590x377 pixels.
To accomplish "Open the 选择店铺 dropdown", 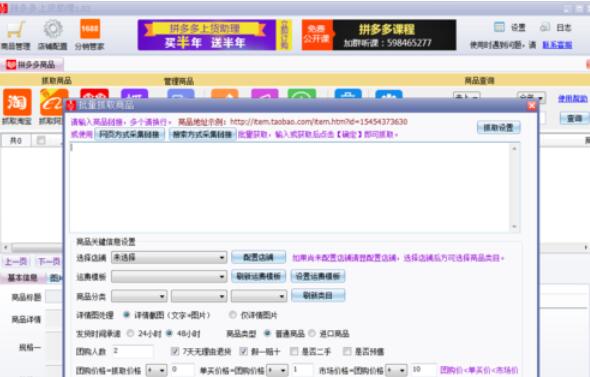I will click(x=169, y=258).
